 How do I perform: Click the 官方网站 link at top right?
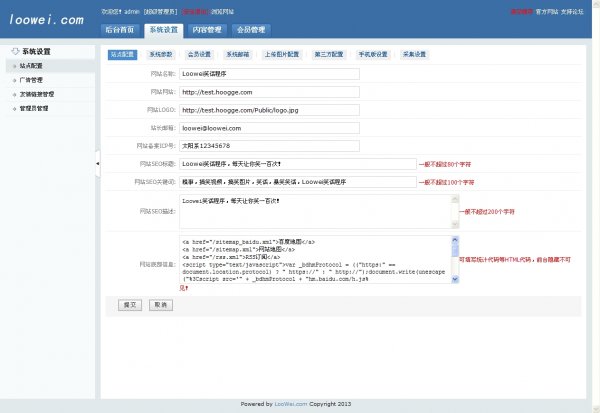(x=547, y=12)
